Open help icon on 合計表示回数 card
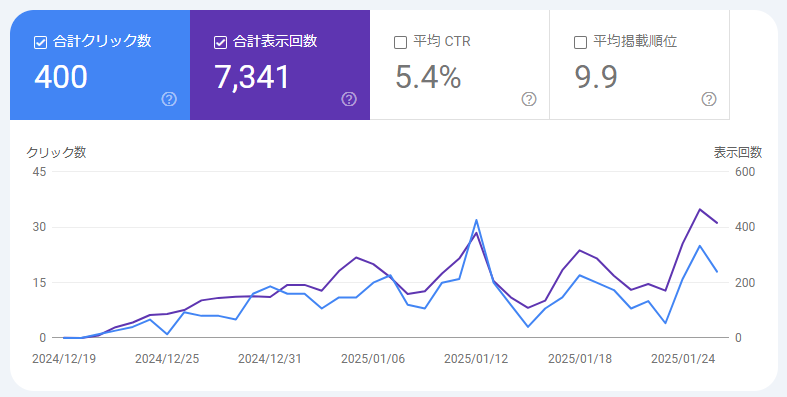Screen dimensions: 787x397 (x=349, y=99)
